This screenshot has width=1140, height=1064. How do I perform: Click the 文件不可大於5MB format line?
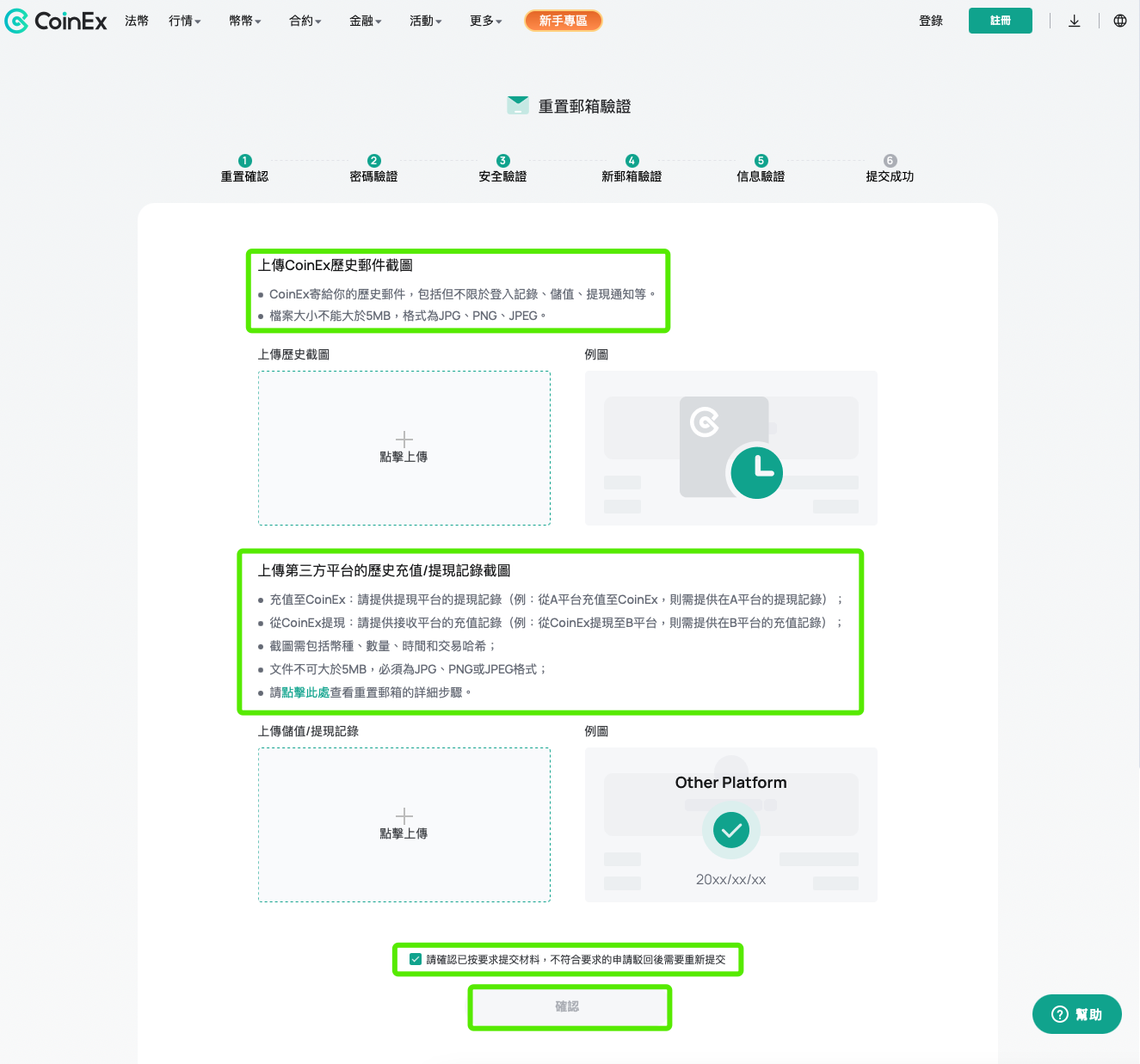(408, 669)
